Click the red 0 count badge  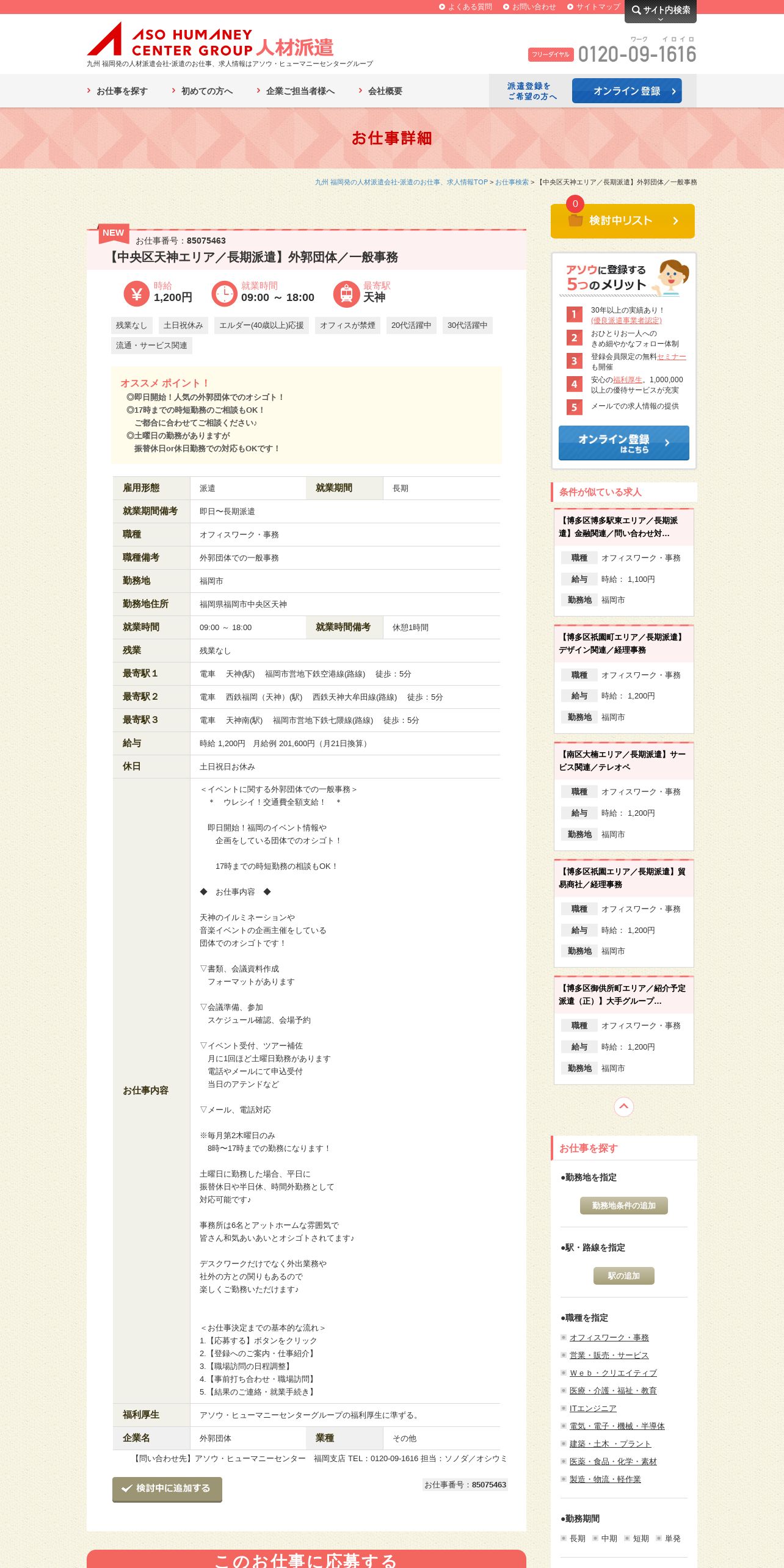(x=575, y=204)
